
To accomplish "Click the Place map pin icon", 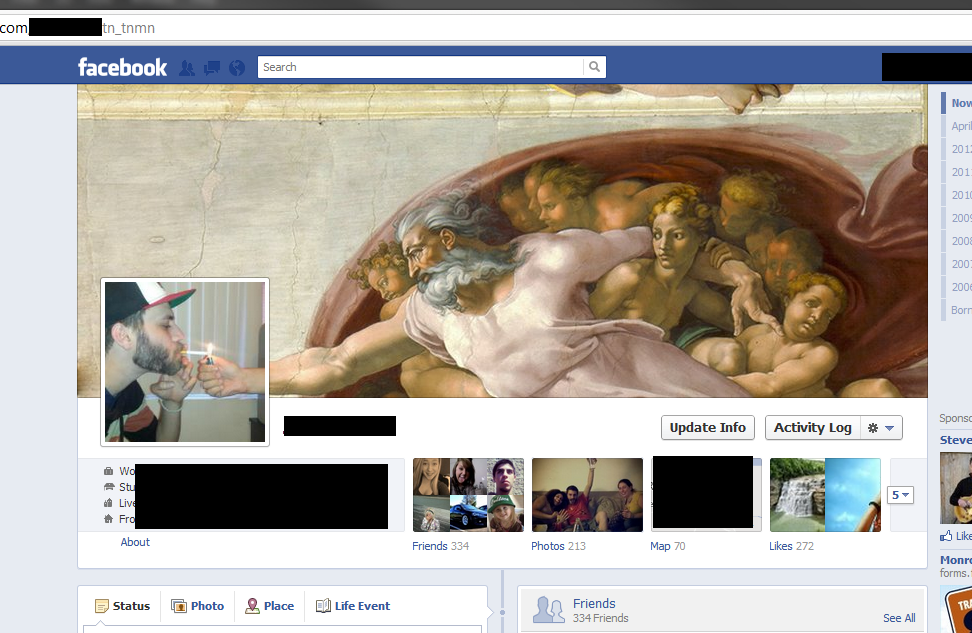I will tap(252, 606).
